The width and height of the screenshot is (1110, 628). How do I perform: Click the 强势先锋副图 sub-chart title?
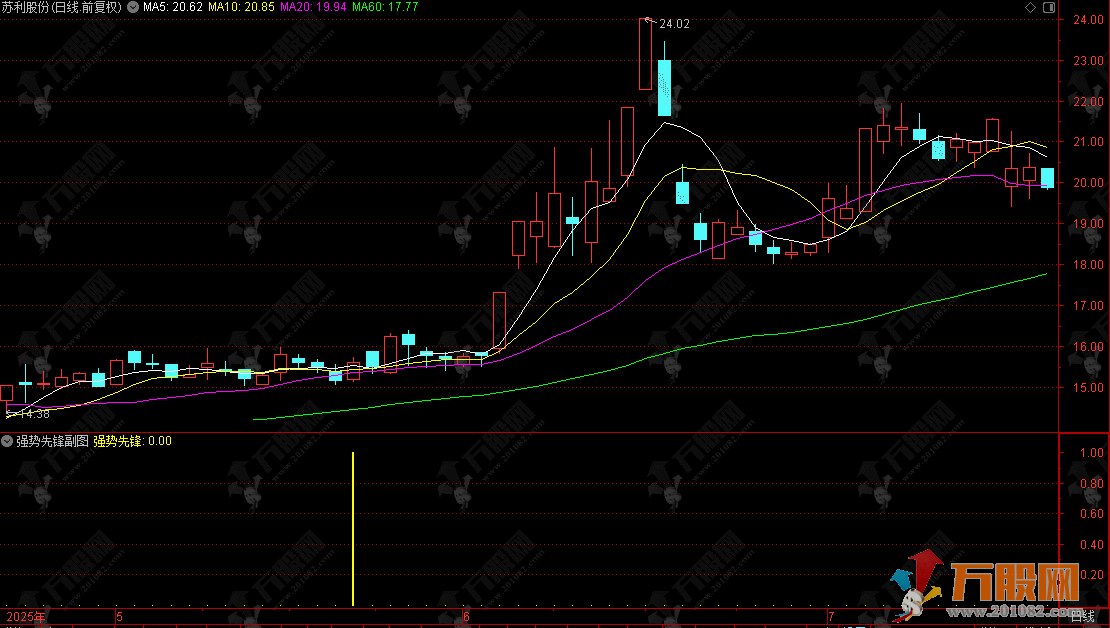(x=52, y=440)
